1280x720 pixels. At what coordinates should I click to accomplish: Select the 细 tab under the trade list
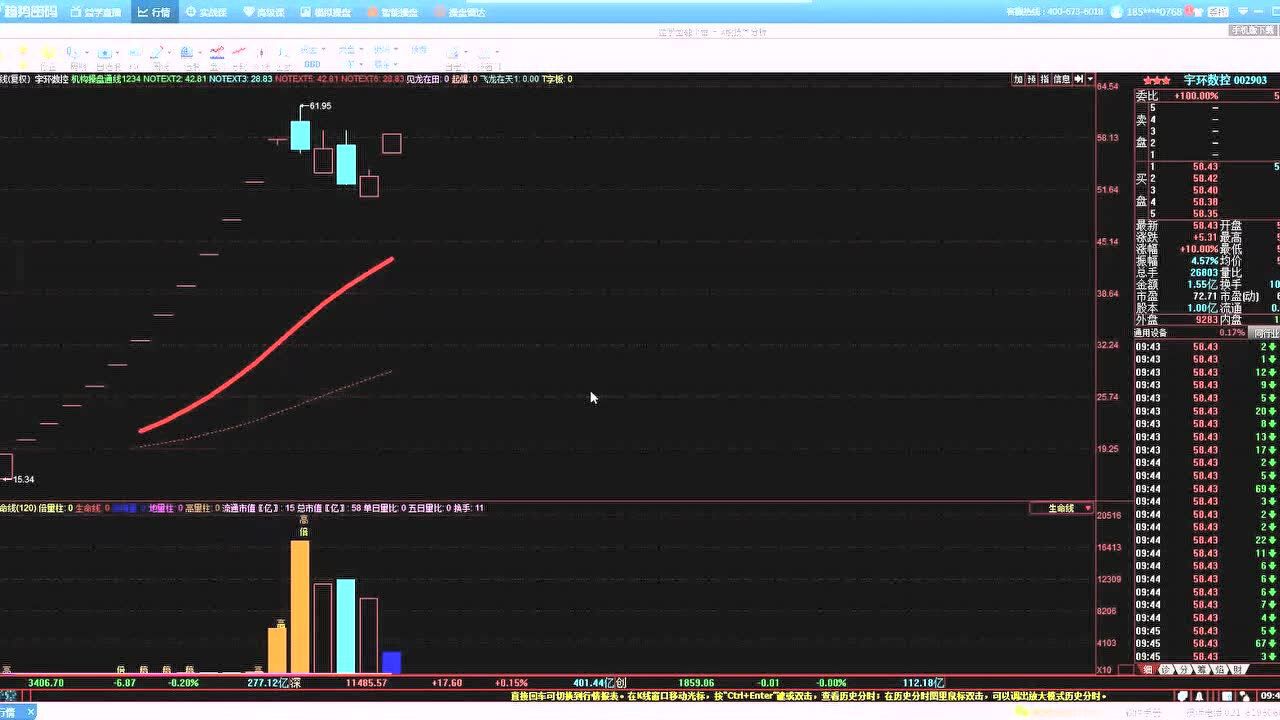click(x=1147, y=669)
